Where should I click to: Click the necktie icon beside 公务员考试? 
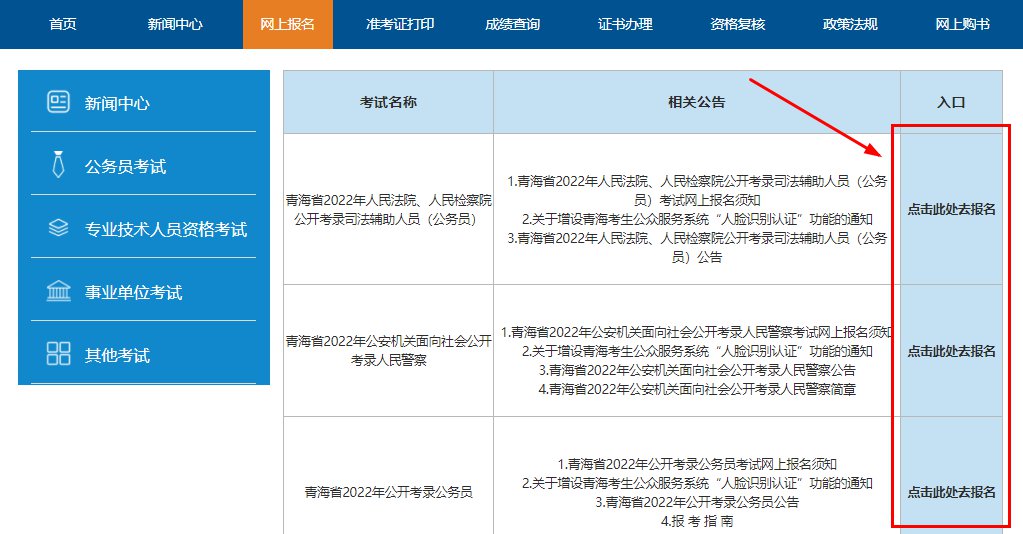click(x=59, y=165)
